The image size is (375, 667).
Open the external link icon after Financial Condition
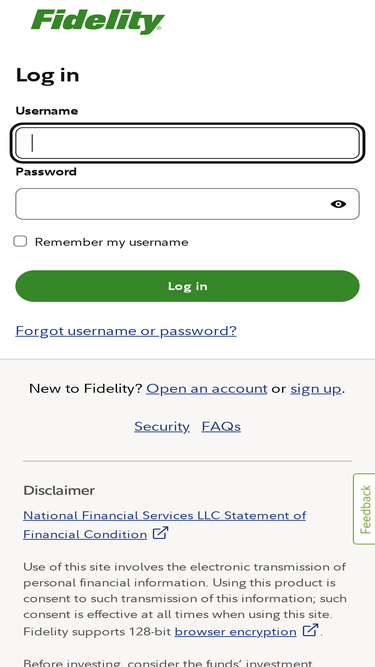[x=160, y=533]
